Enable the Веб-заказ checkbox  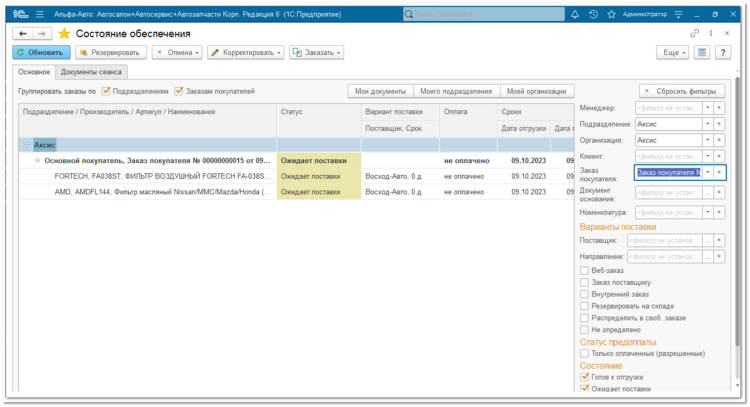point(584,271)
